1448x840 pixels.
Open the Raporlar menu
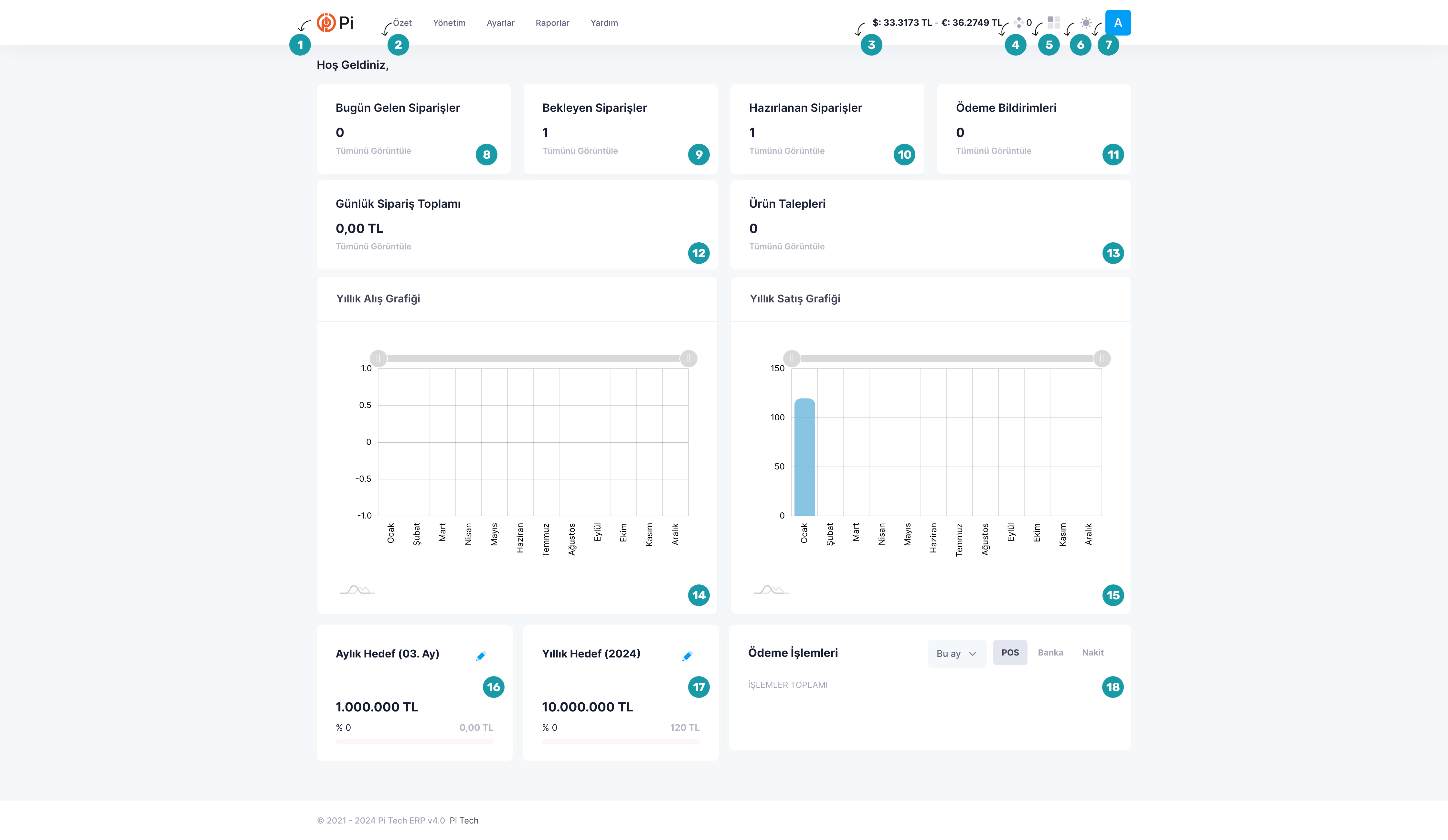(552, 23)
